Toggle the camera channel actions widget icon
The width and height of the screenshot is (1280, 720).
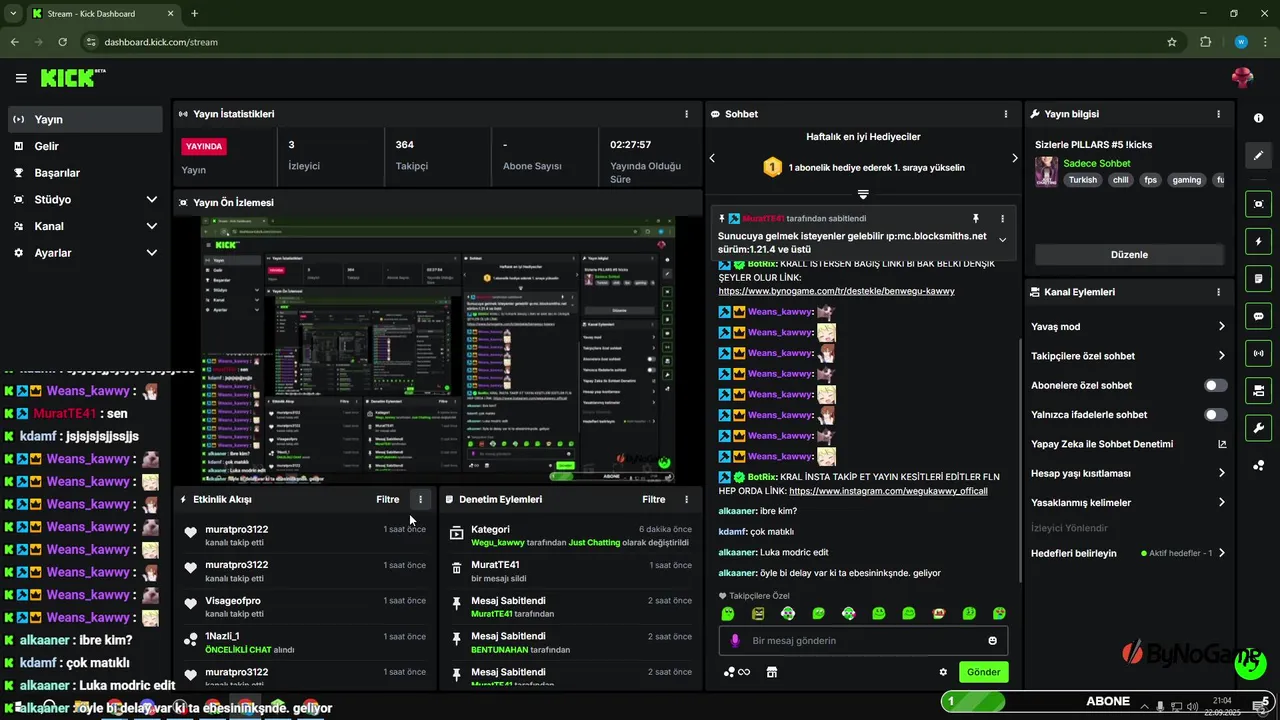click(x=1258, y=390)
